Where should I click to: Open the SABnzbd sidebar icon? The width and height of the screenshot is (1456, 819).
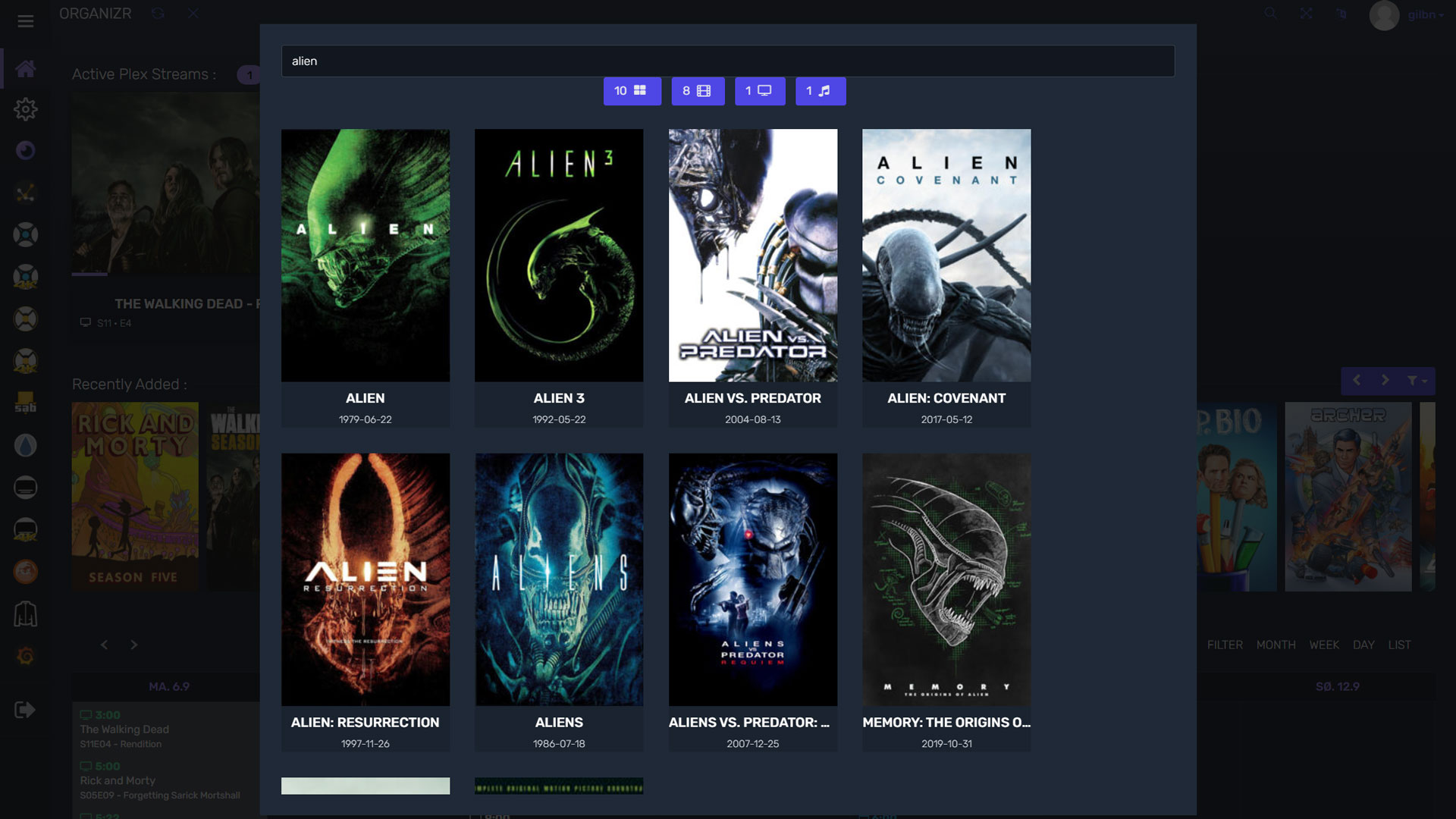click(x=25, y=403)
